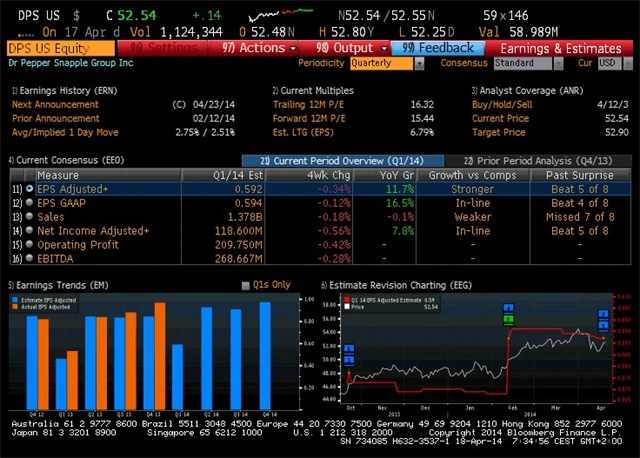Click the orange Actual EPS Adjusted legend swatch
This screenshot has width=640, height=458.
(x=16, y=306)
